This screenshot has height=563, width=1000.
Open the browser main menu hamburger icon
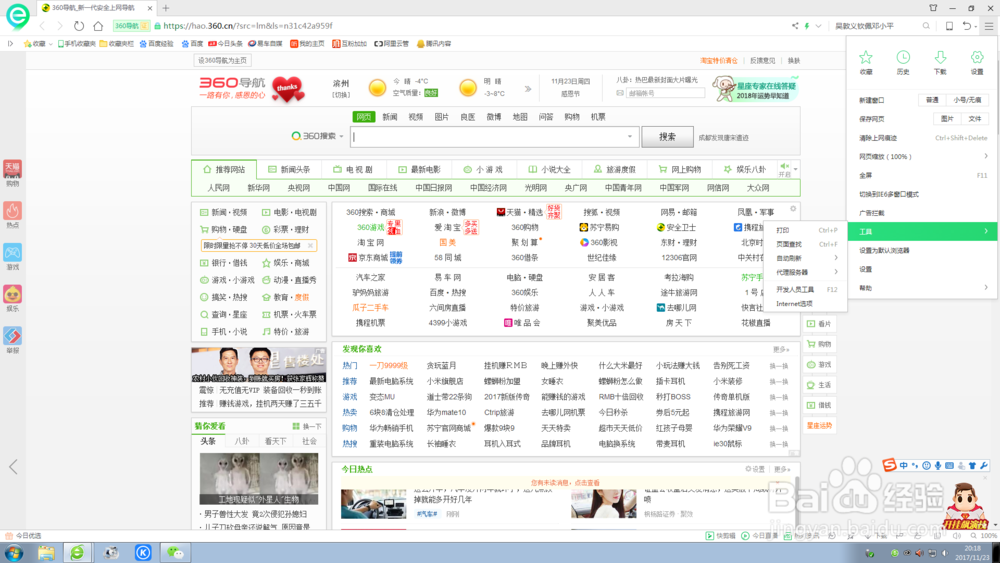click(x=989, y=26)
